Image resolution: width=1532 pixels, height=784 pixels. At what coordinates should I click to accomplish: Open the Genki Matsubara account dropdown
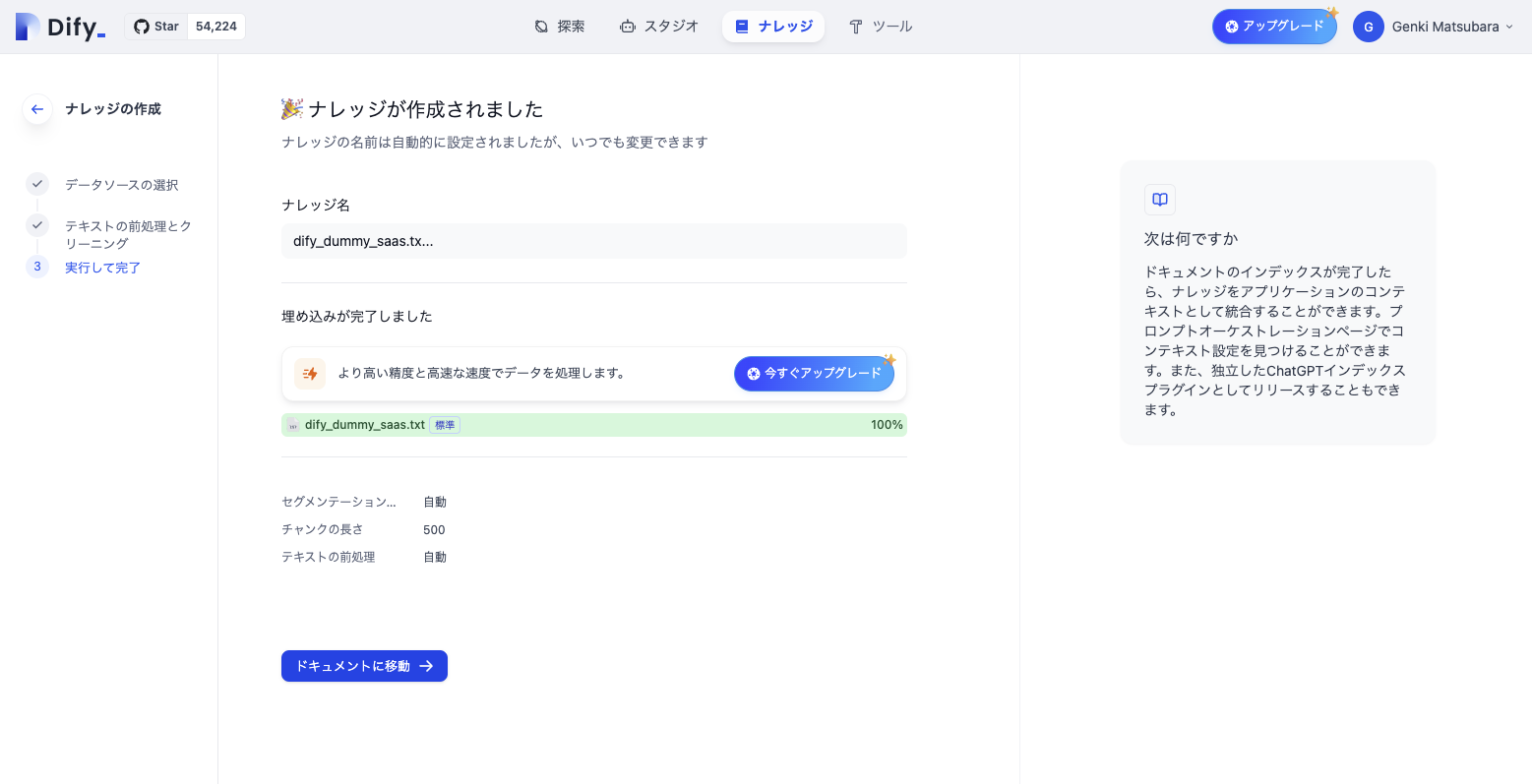[1451, 27]
